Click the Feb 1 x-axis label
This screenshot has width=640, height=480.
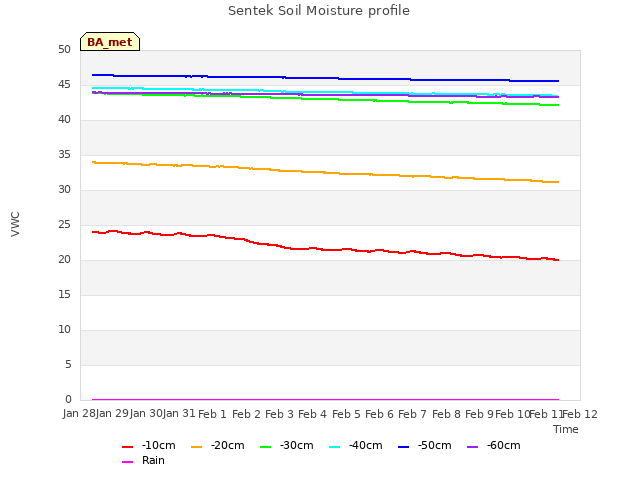(x=212, y=414)
